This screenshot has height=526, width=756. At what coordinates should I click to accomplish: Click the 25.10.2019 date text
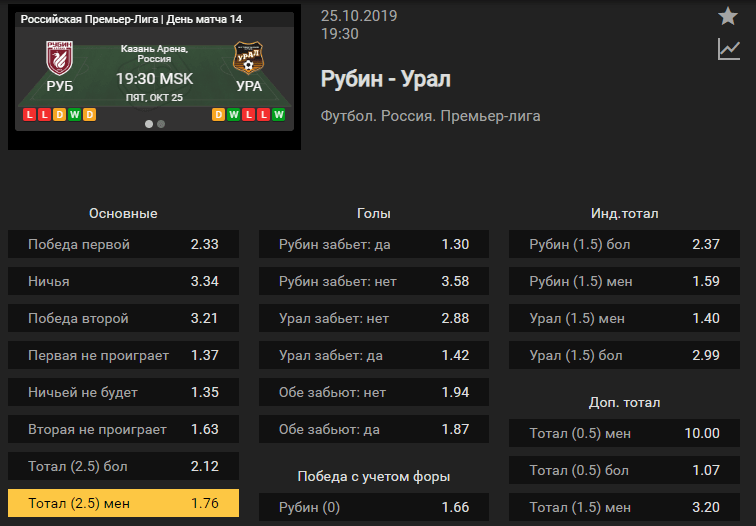coord(359,16)
